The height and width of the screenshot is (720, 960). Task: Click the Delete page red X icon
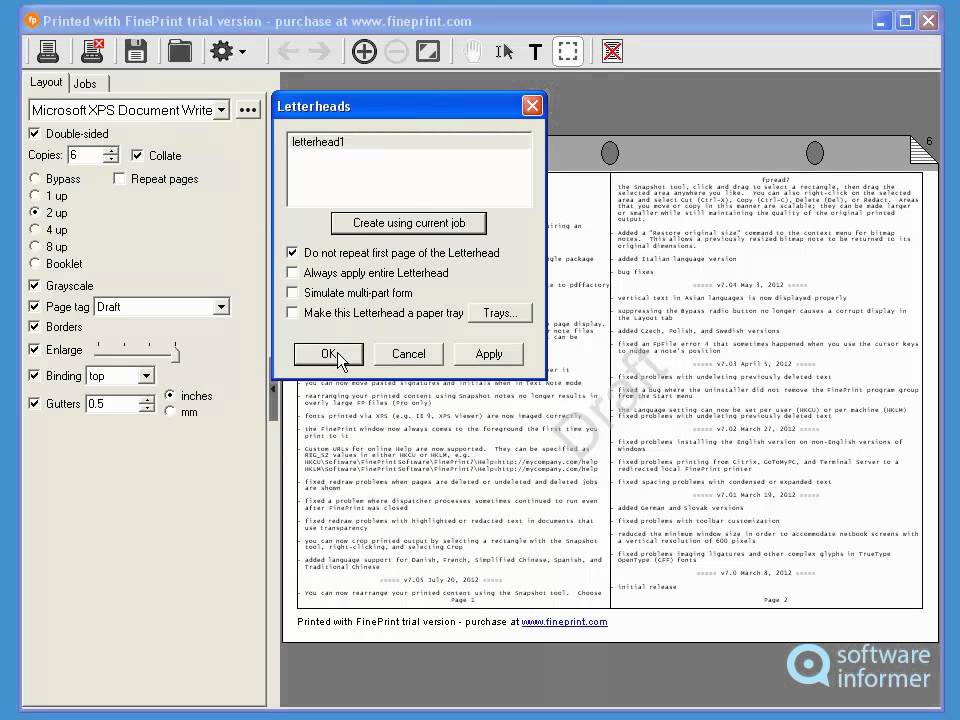click(x=612, y=51)
